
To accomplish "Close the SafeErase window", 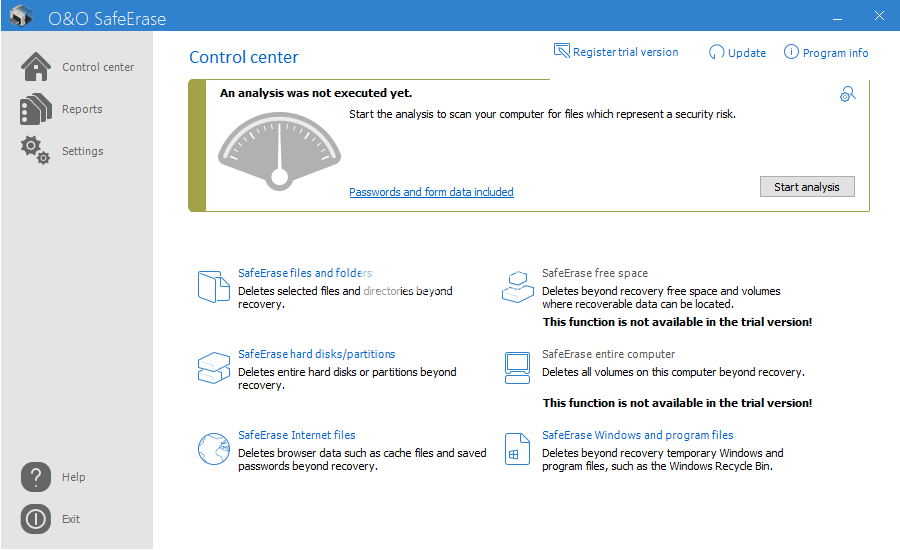I will tap(879, 16).
